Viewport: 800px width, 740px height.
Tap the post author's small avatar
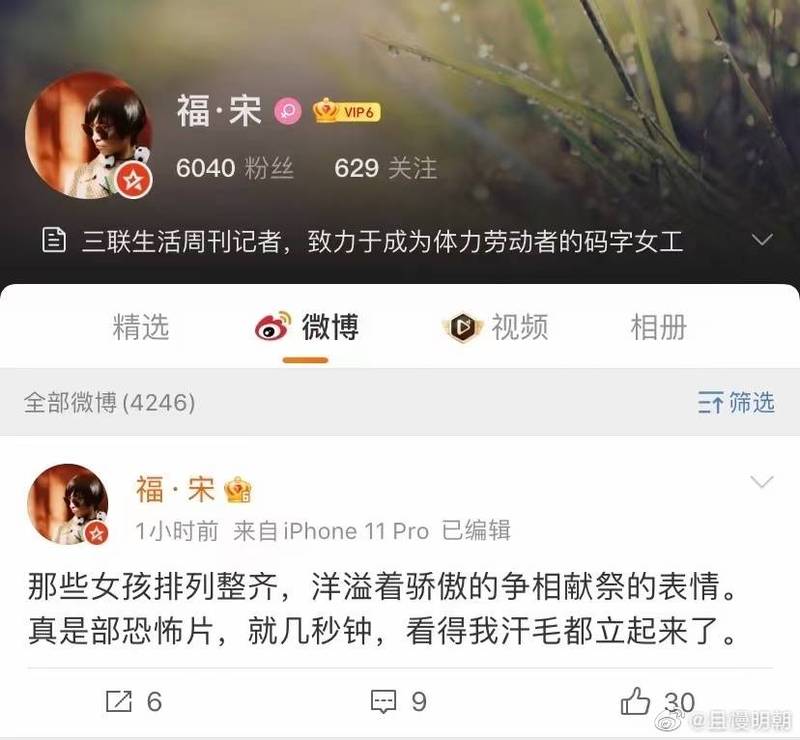[68, 504]
